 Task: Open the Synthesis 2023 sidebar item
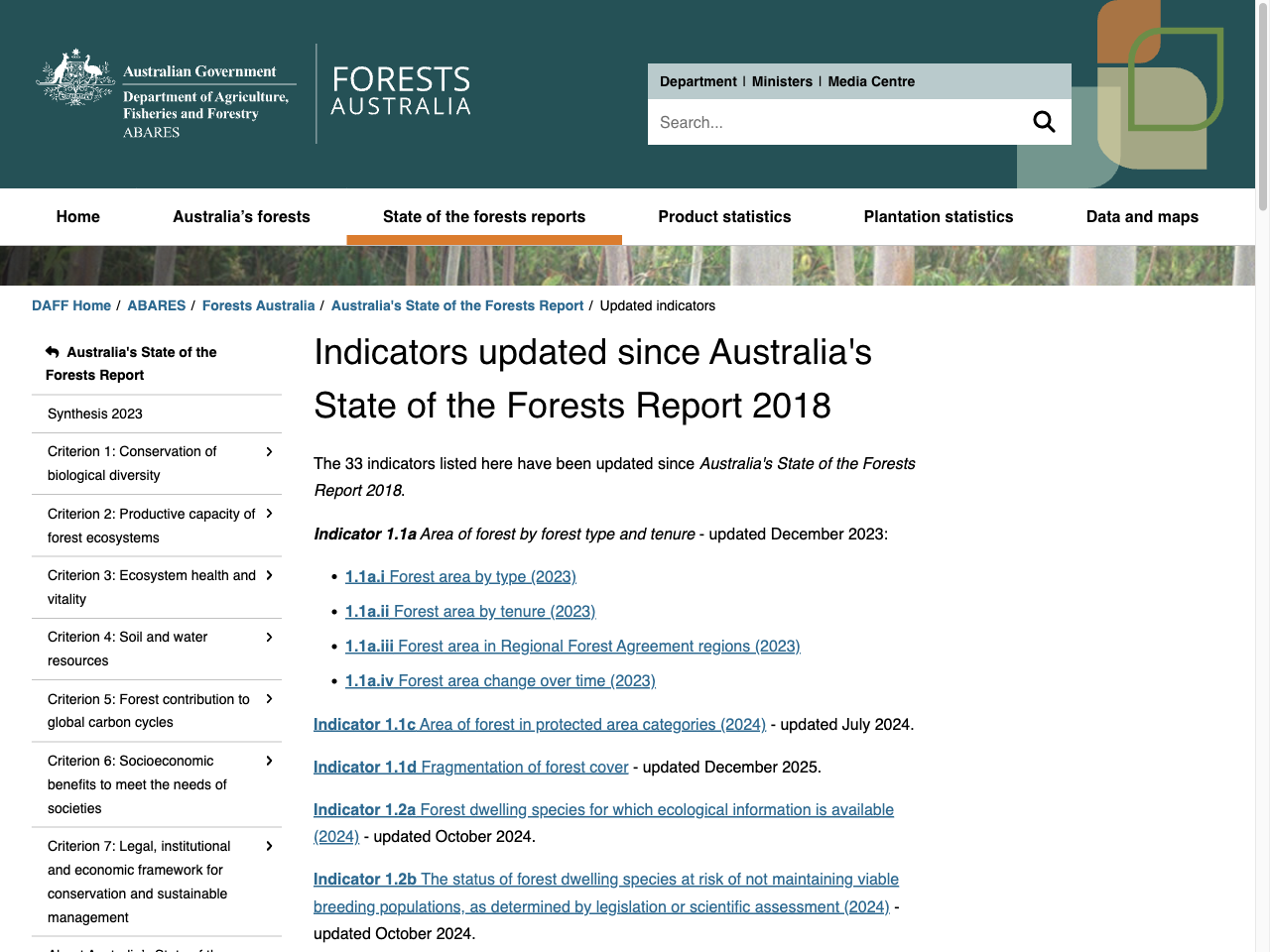point(94,414)
